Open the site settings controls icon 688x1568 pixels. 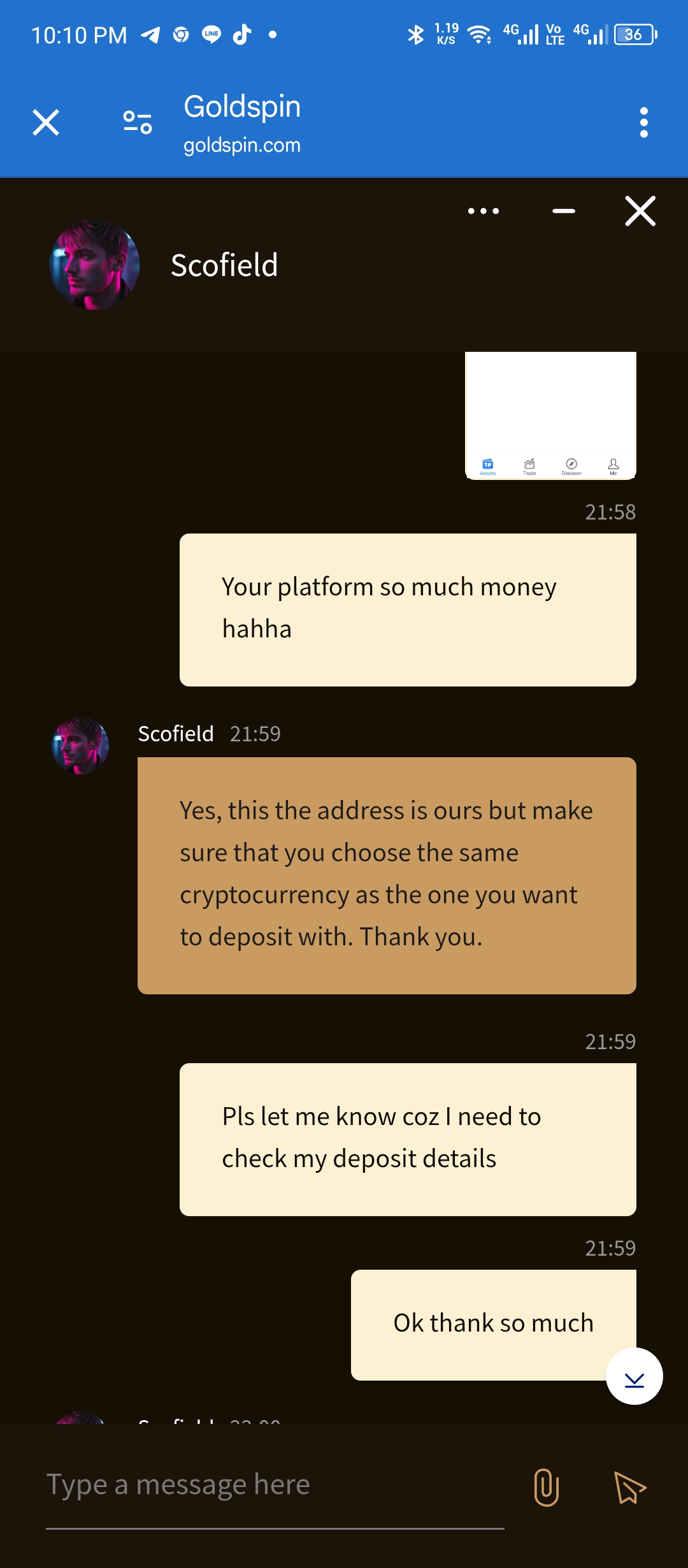pyautogui.click(x=138, y=122)
